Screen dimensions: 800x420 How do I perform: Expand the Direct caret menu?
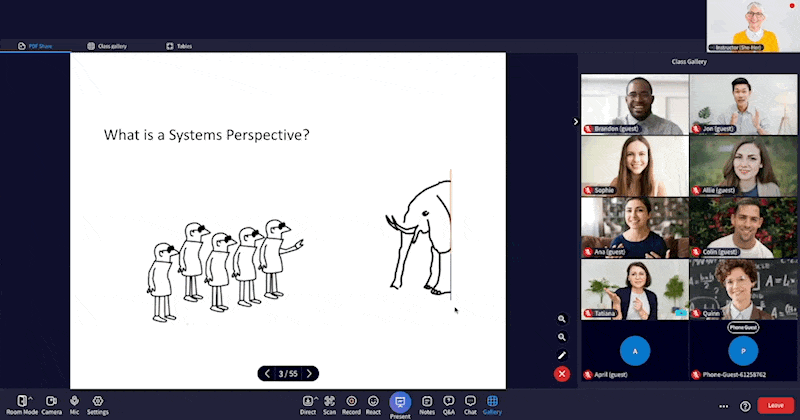click(x=316, y=399)
